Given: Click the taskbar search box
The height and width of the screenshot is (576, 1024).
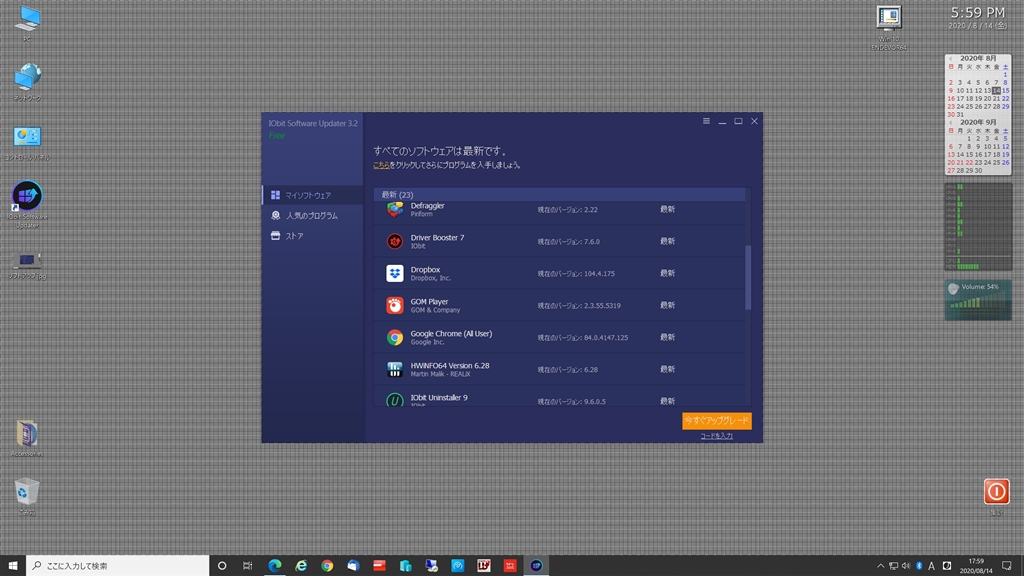Looking at the screenshot, I should click(x=118, y=566).
